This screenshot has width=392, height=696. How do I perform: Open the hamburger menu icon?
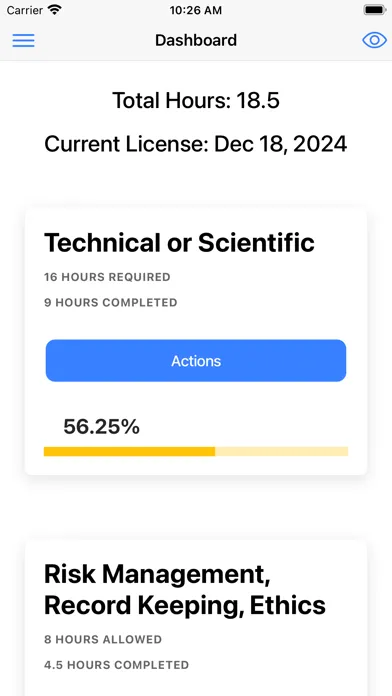(24, 40)
